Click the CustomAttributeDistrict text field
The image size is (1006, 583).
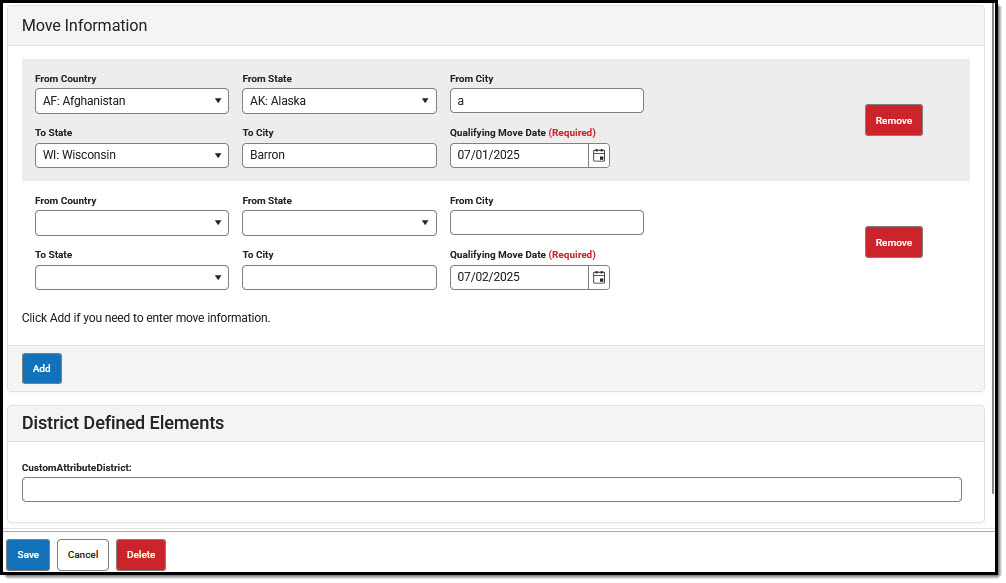coord(491,489)
